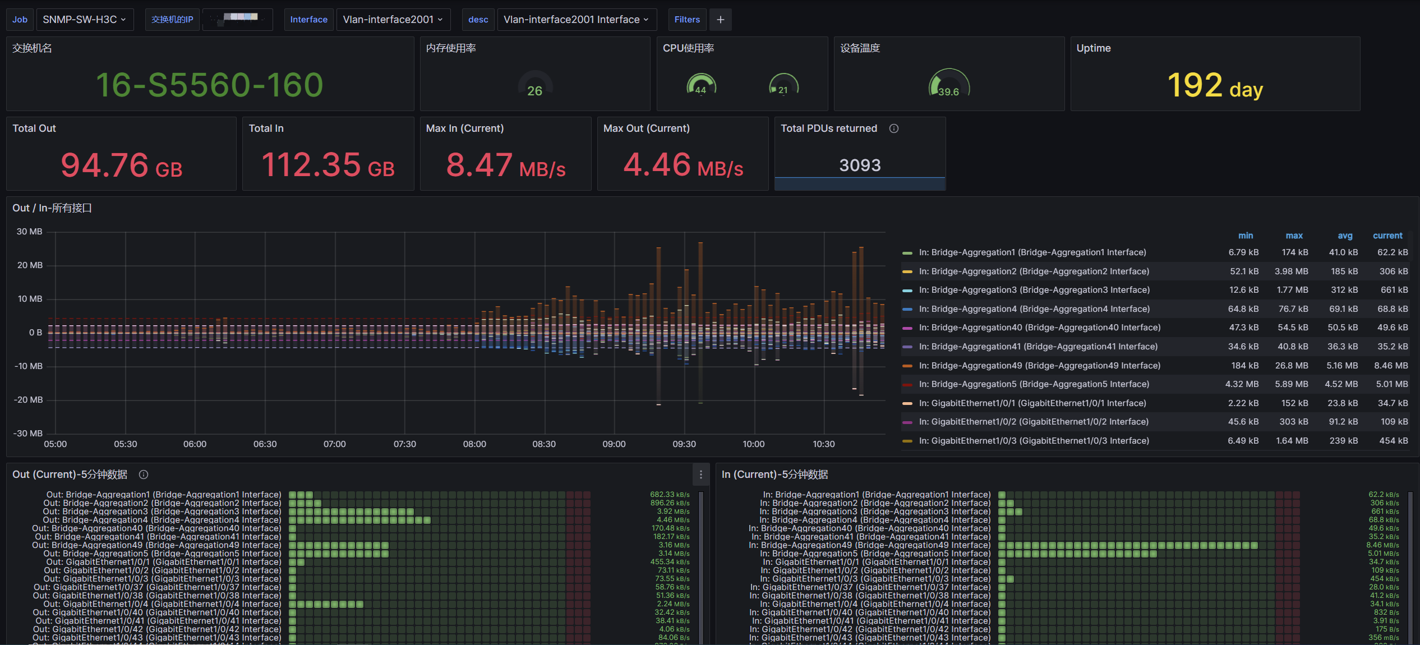Click the Max Out value 4.46 MB/s
This screenshot has width=1420, height=645.
(683, 165)
